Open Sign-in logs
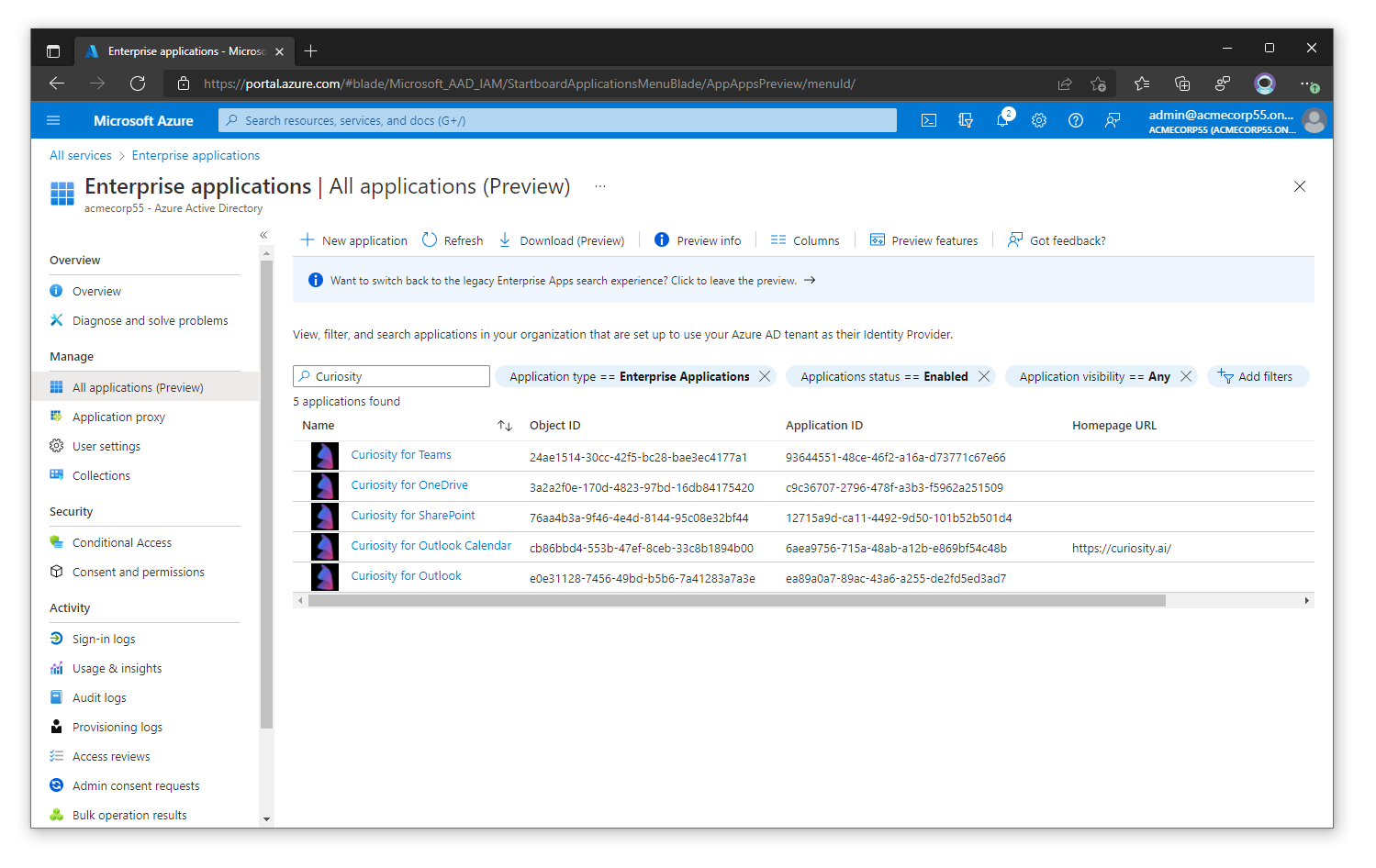 click(104, 639)
